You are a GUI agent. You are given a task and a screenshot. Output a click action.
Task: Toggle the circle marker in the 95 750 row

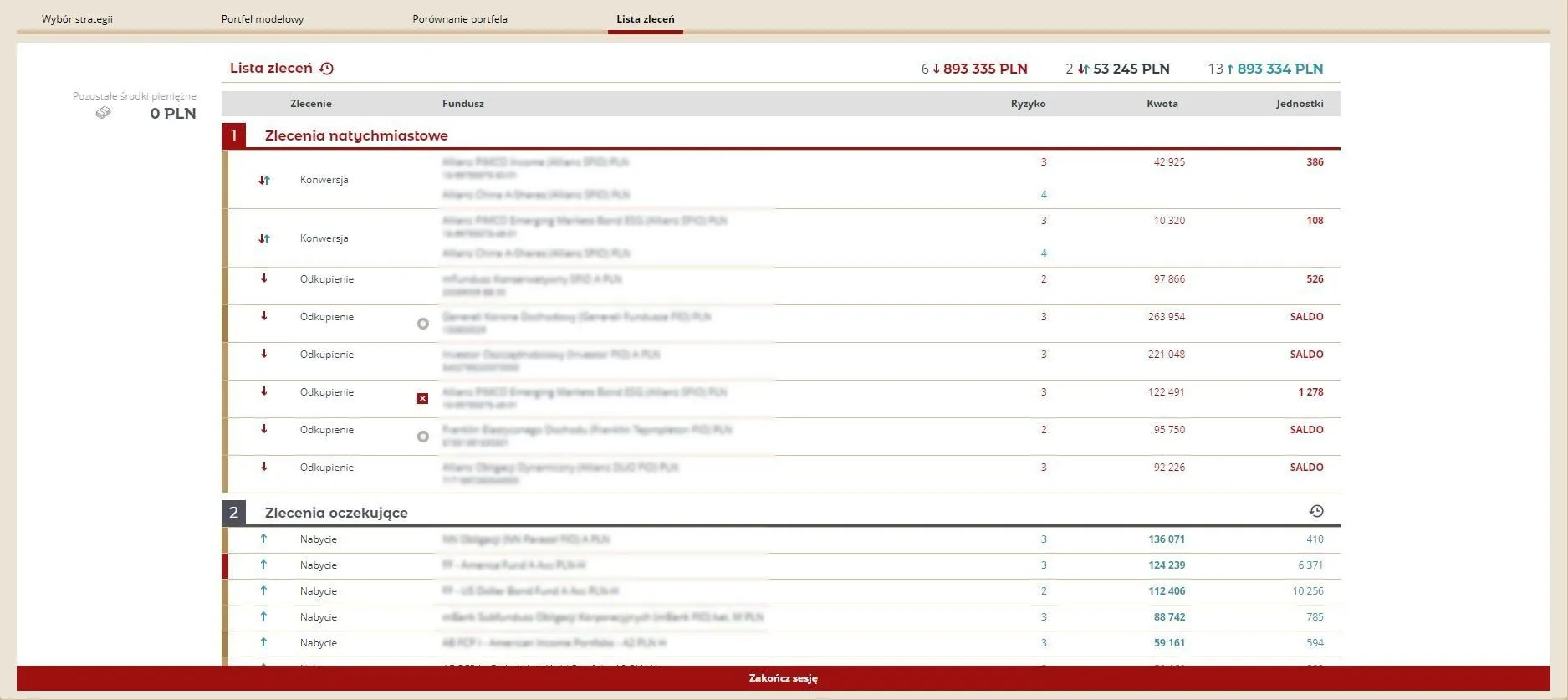pos(423,437)
